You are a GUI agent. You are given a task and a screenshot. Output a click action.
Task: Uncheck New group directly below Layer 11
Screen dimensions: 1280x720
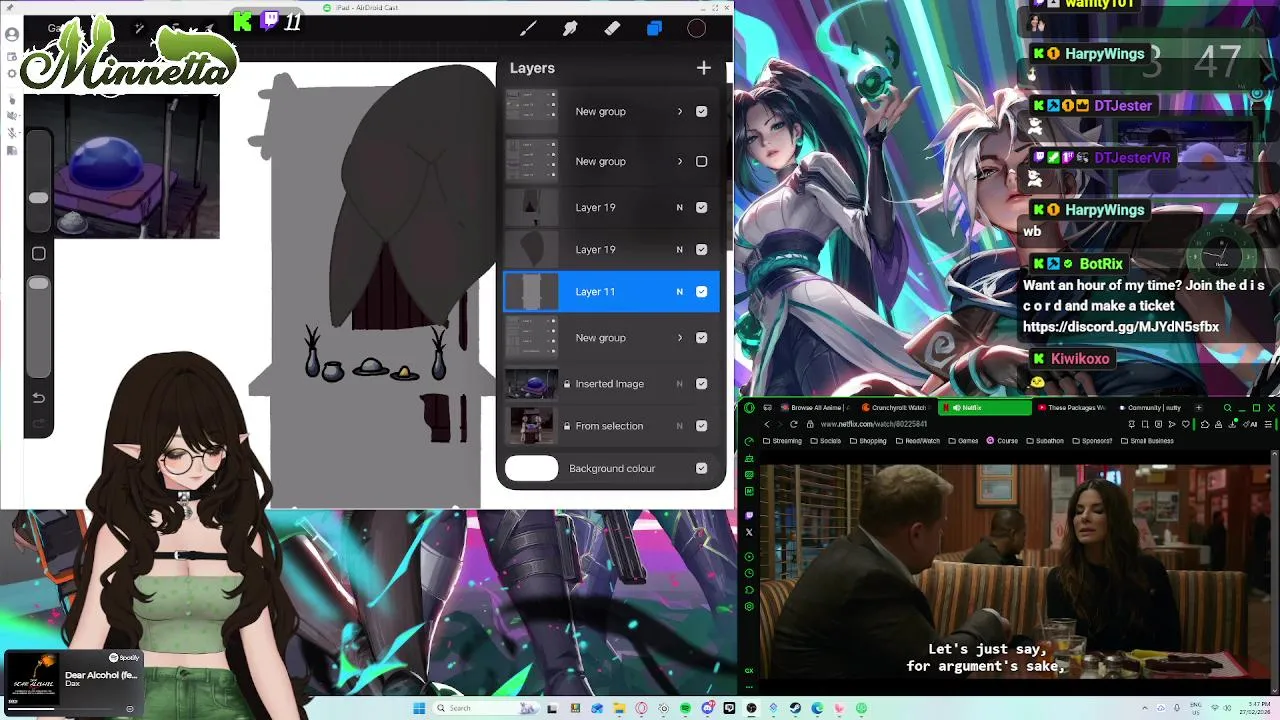[x=701, y=337]
